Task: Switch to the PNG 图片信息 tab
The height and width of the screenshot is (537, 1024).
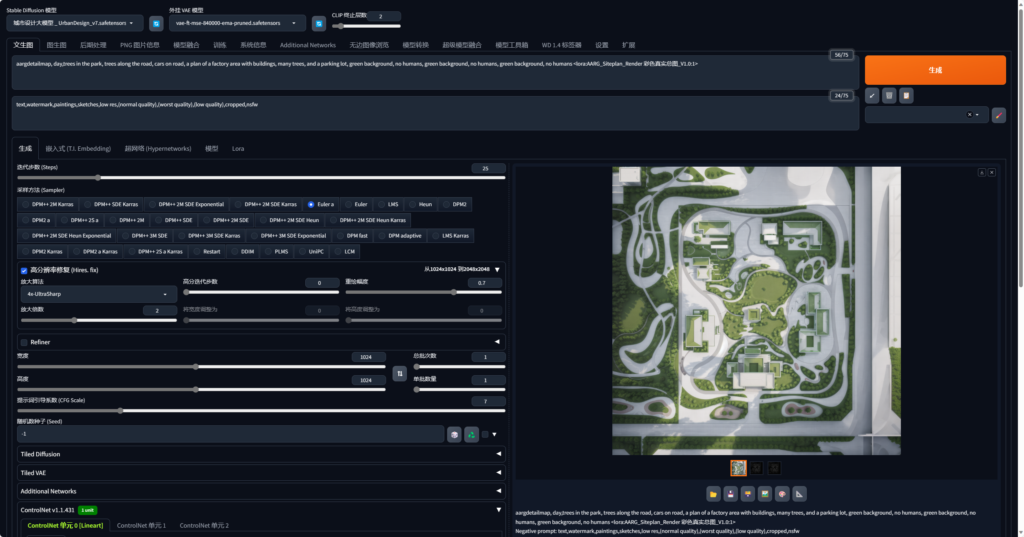Action: [x=139, y=45]
